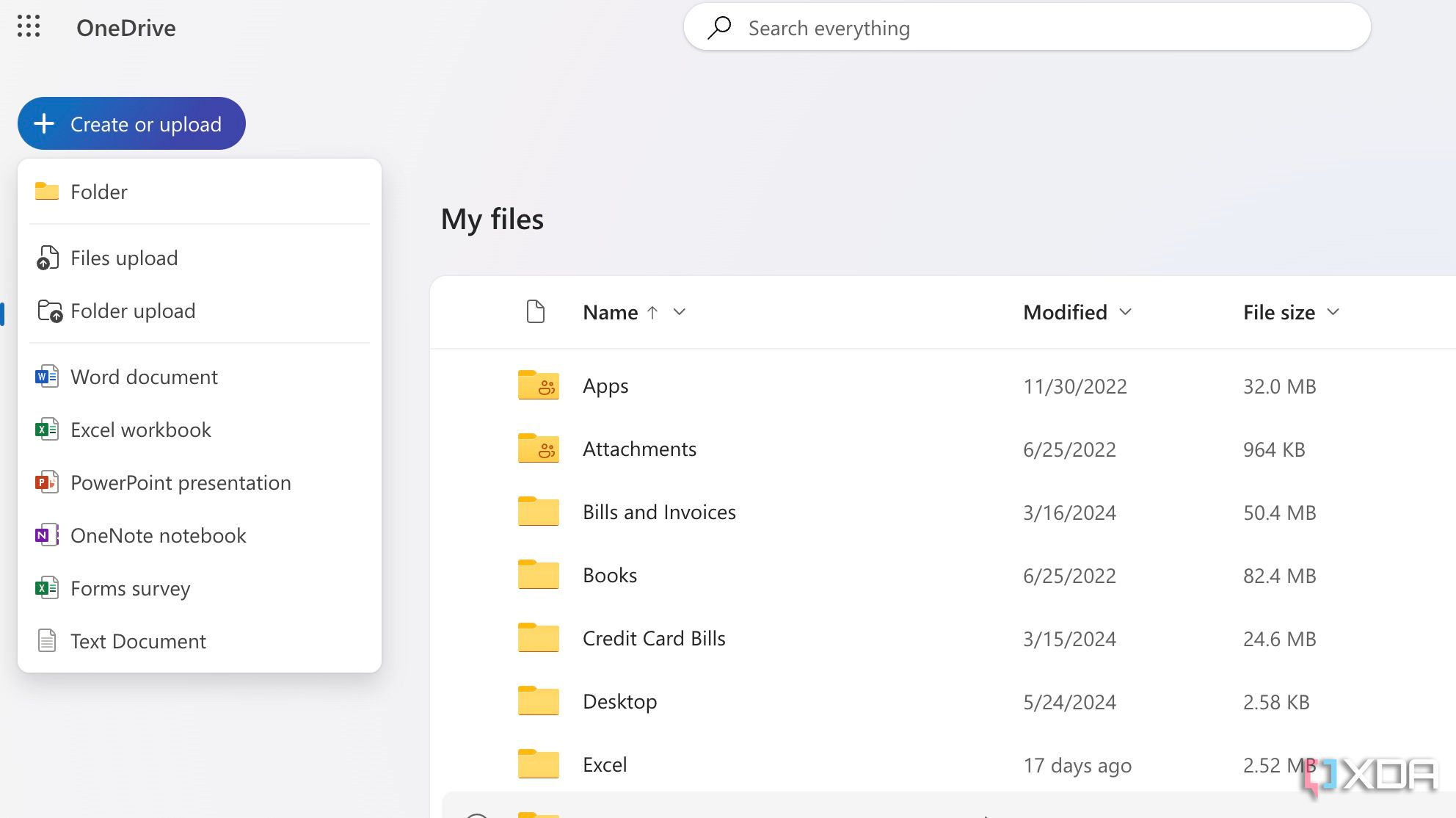
Task: Click the 964 KB size for Attachments
Action: [1274, 450]
